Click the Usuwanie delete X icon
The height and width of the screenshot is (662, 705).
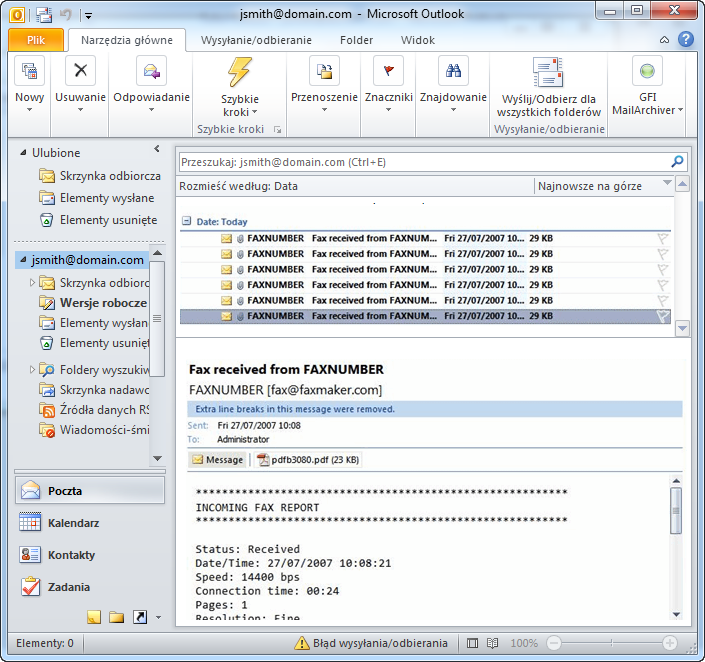click(80, 71)
